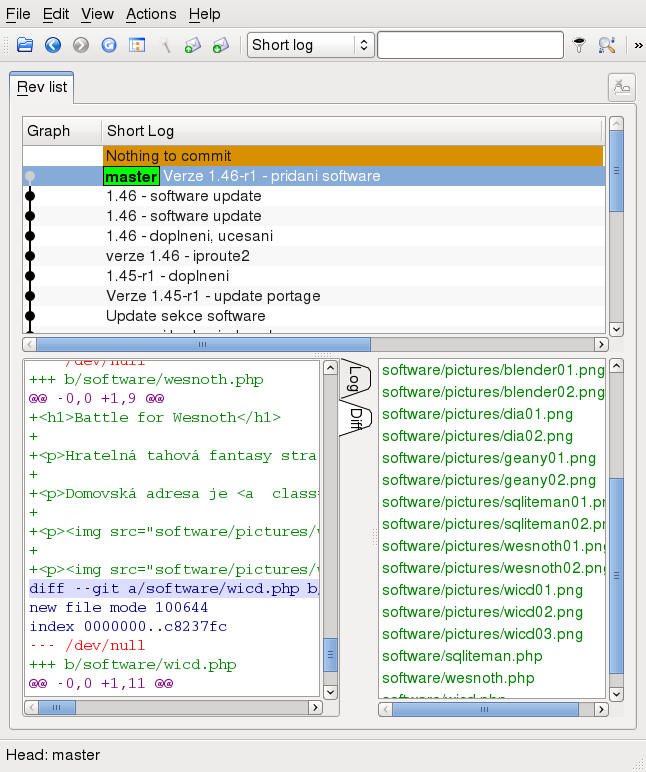Select the 'Nothing to commit' row

[x=168, y=156]
